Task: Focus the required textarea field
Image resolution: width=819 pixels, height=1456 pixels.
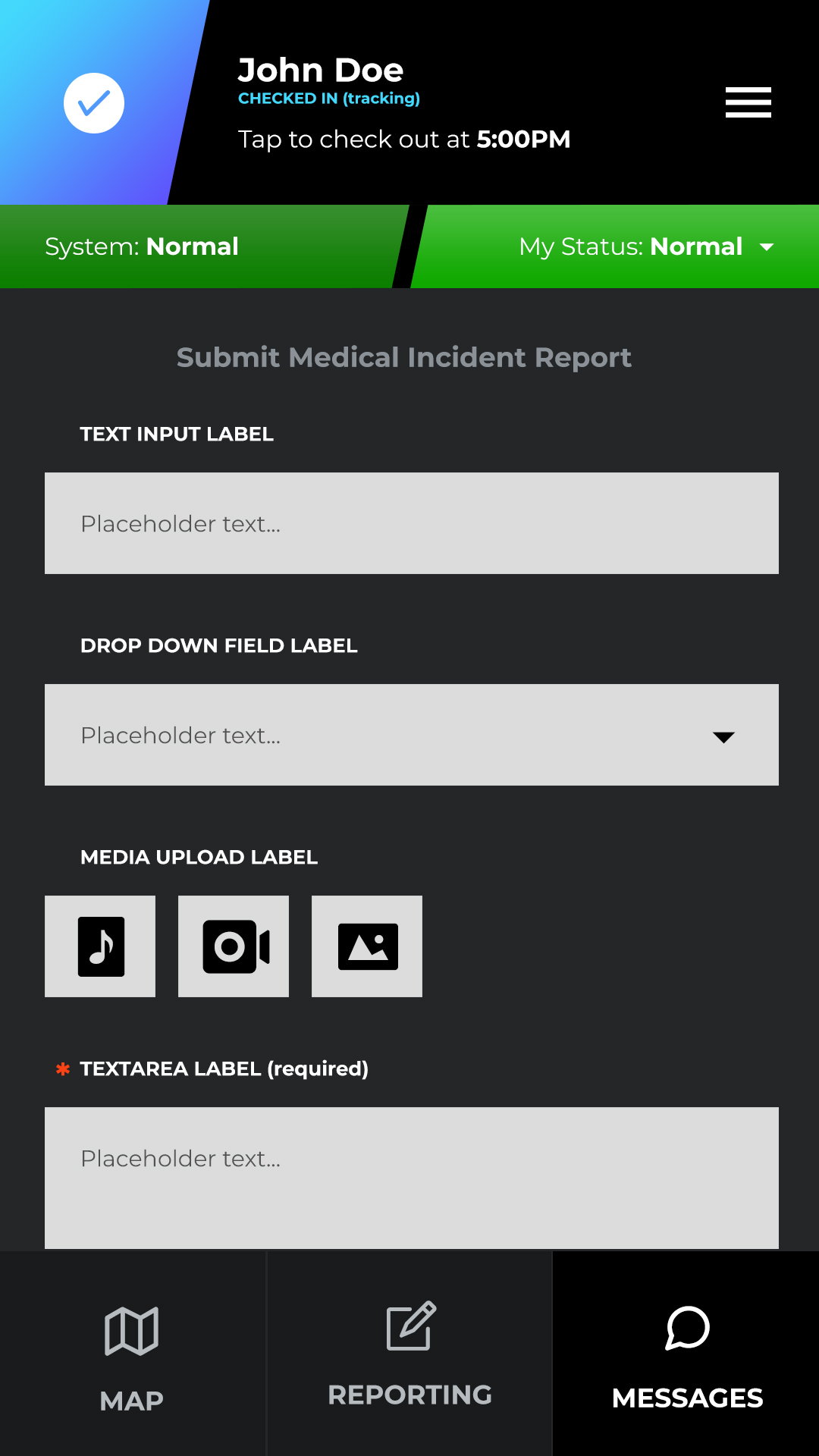Action: click(412, 1178)
